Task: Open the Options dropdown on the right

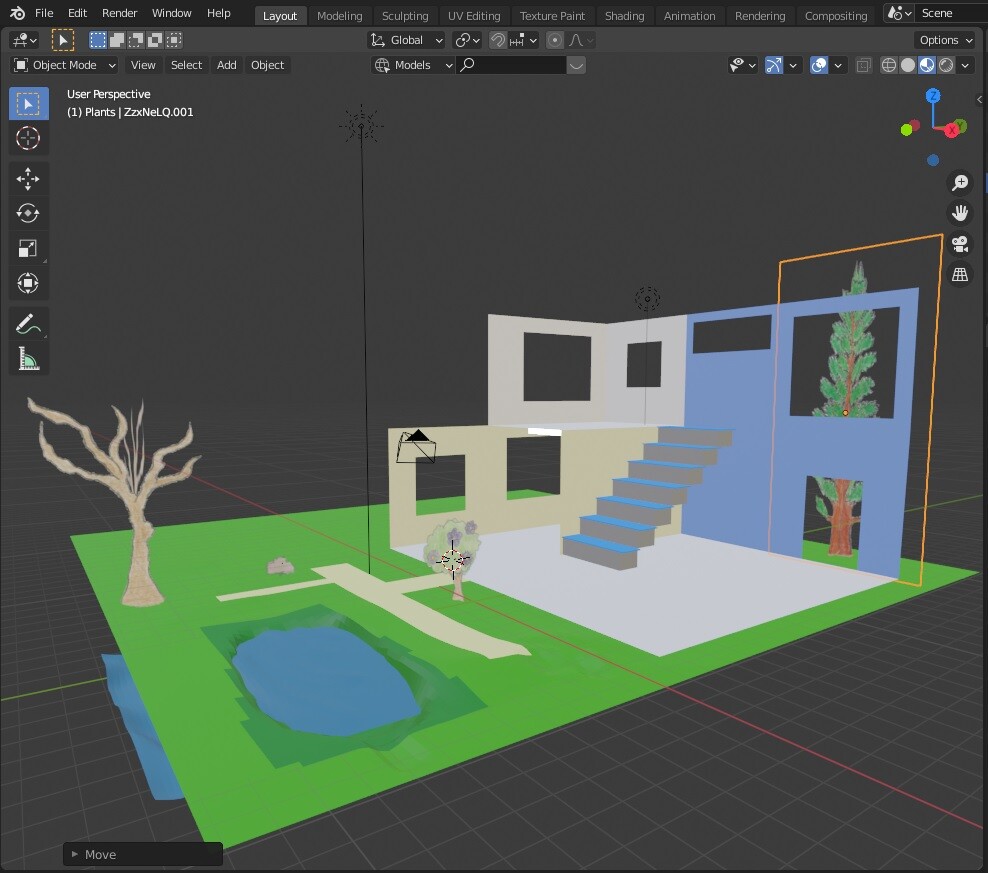Action: tap(943, 40)
